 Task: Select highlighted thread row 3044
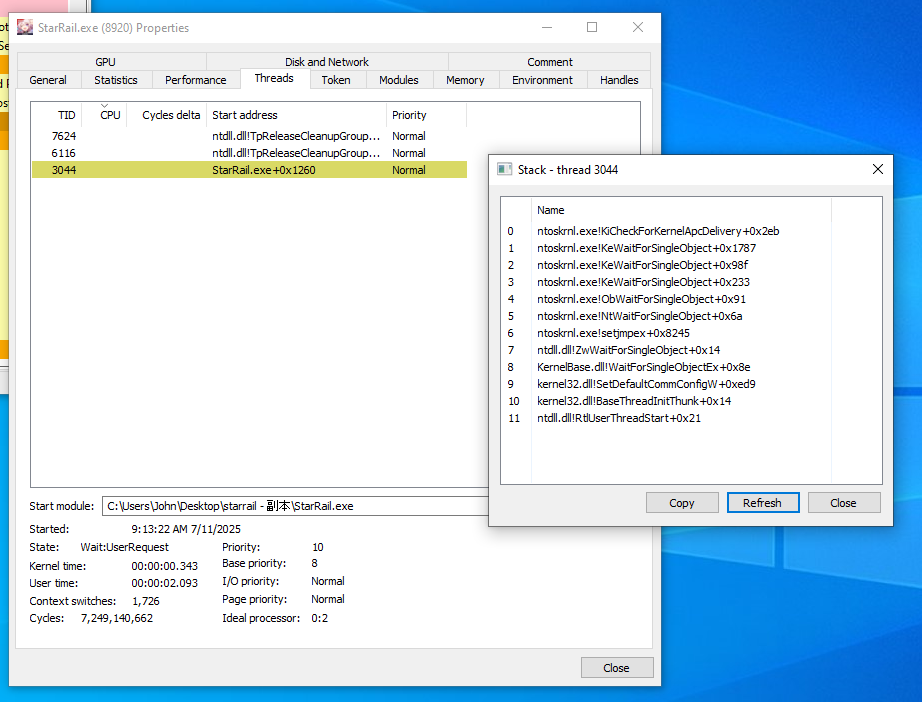[249, 170]
